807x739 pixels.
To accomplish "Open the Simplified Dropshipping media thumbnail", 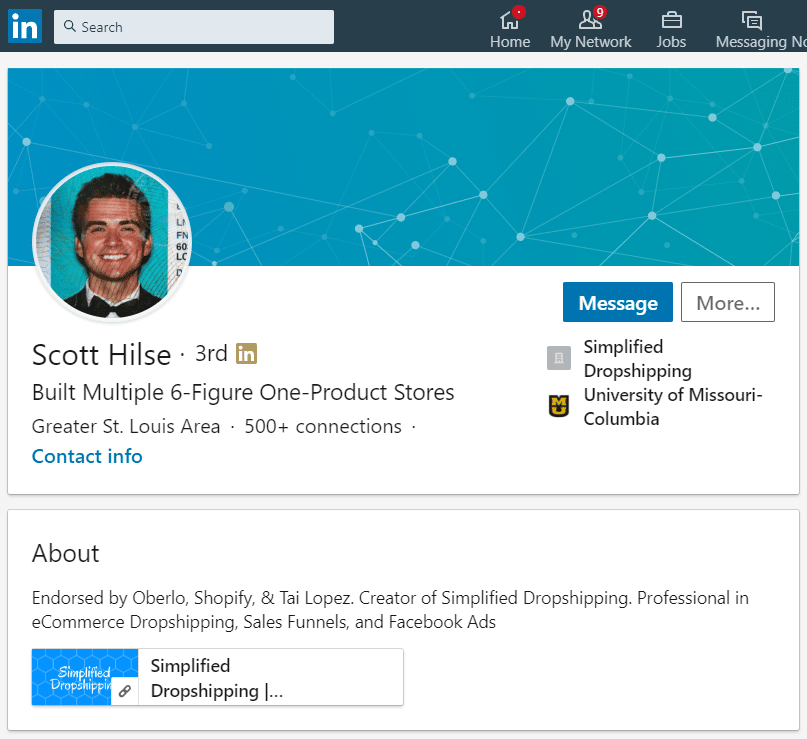I will click(85, 677).
